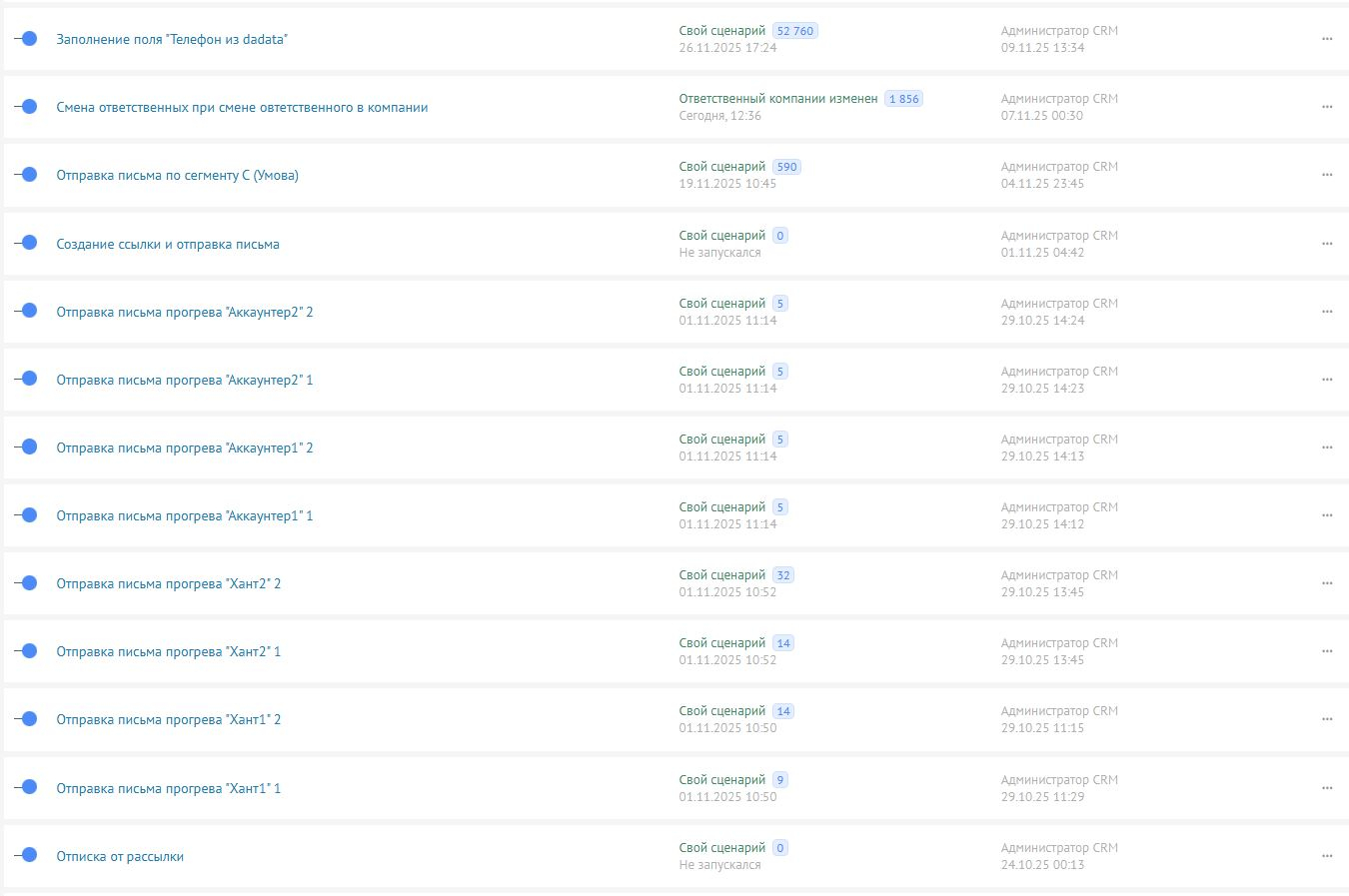Click the "Отправка письма прогрева Аккаунтер1 2" link

click(184, 448)
